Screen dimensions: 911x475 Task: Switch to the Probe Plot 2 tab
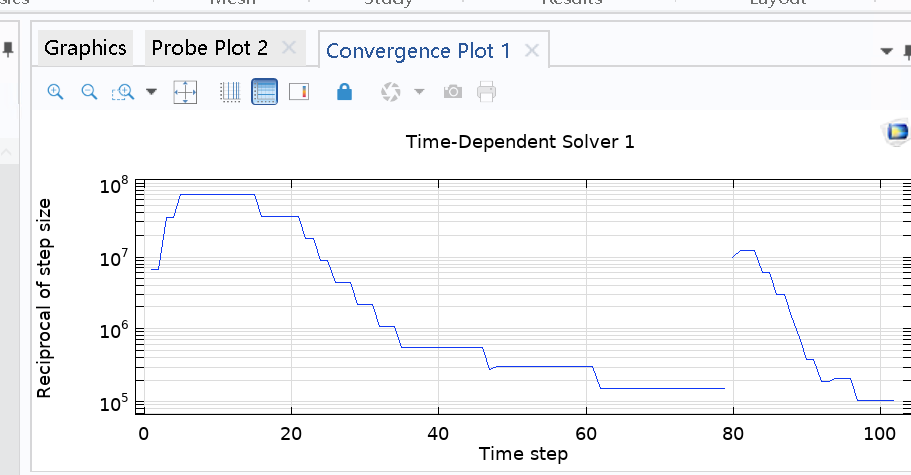point(209,47)
